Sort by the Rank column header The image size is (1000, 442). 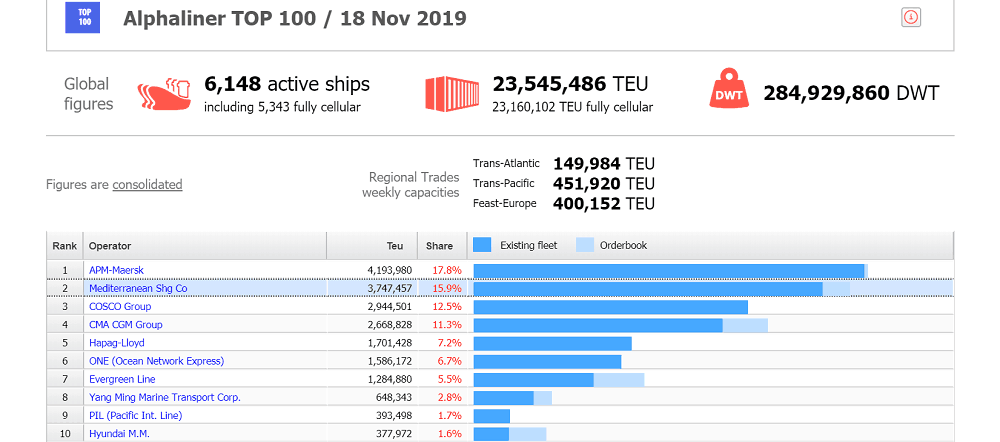tap(65, 246)
